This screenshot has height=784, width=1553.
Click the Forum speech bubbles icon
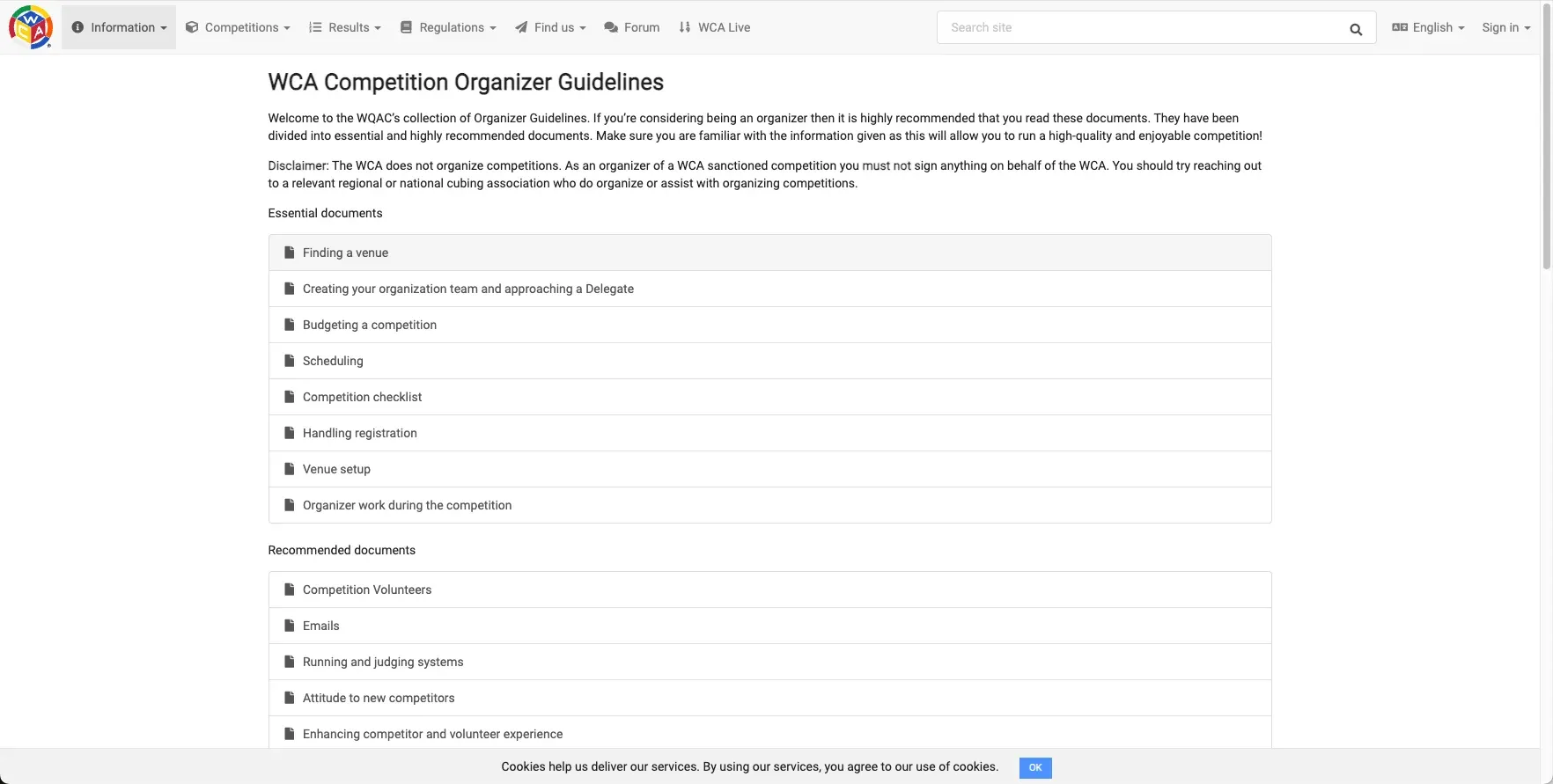[611, 27]
